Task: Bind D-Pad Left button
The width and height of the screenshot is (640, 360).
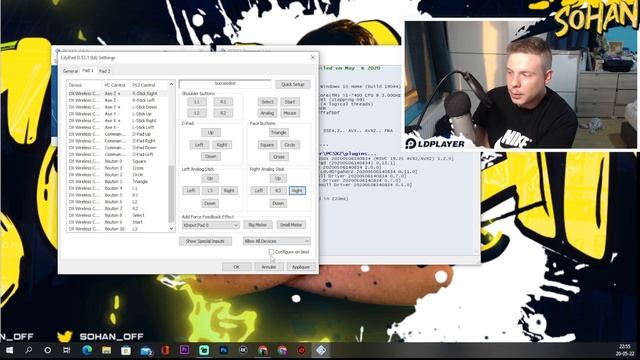Action: click(199, 145)
